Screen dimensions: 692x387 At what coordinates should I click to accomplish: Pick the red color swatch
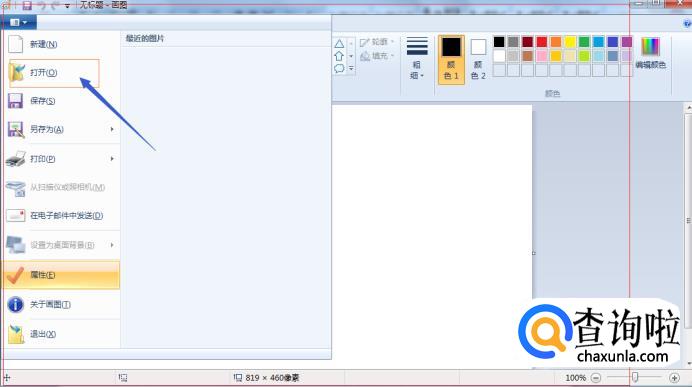tap(542, 42)
